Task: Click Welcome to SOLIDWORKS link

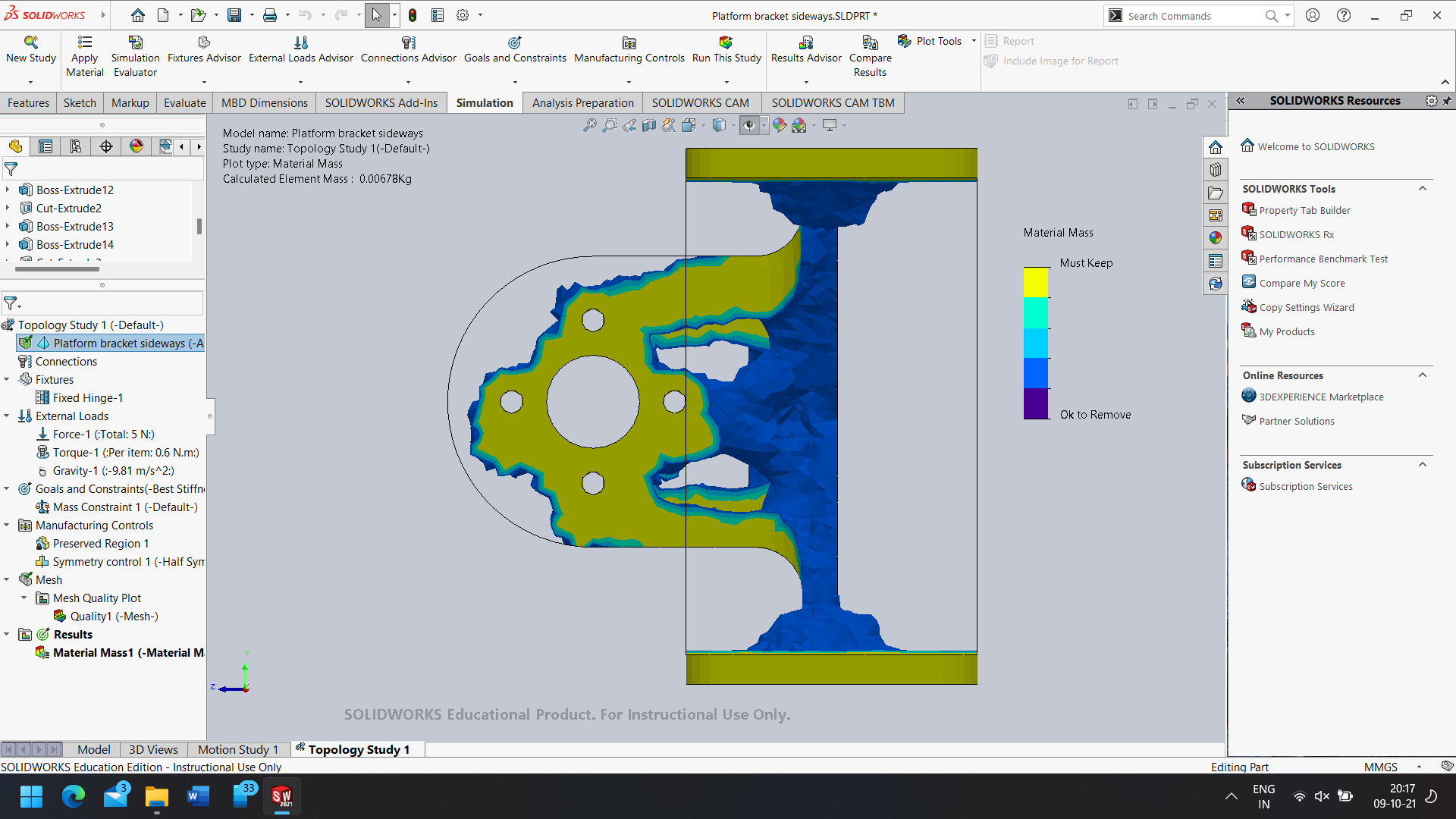Action: (1316, 146)
